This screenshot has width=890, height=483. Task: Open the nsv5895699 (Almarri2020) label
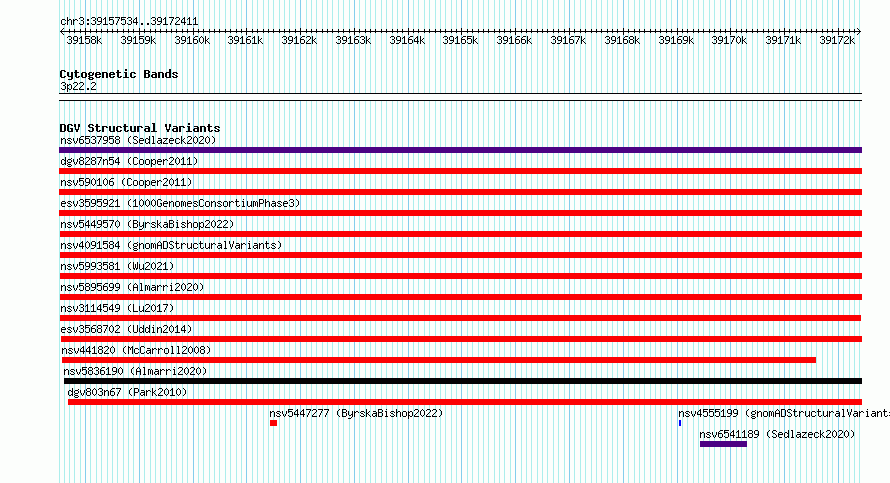coord(132,287)
